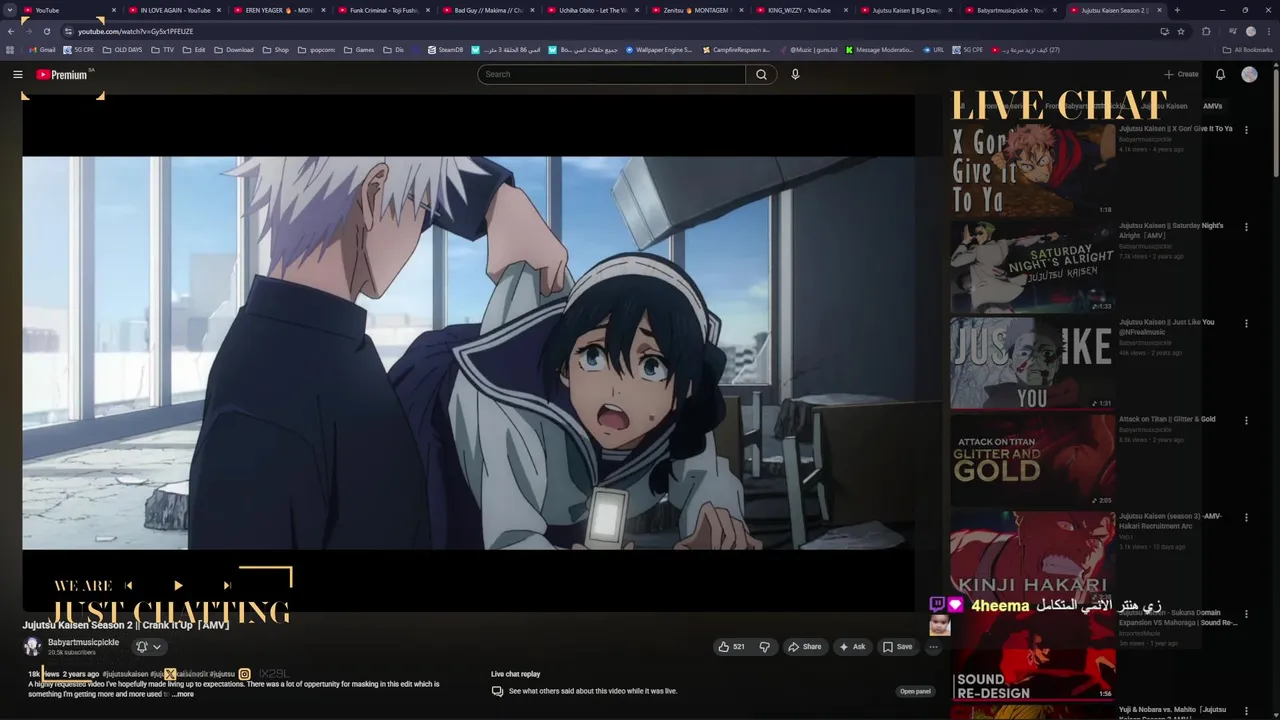Go to the previous video
Viewport: 1280px width, 720px height.
(x=129, y=585)
